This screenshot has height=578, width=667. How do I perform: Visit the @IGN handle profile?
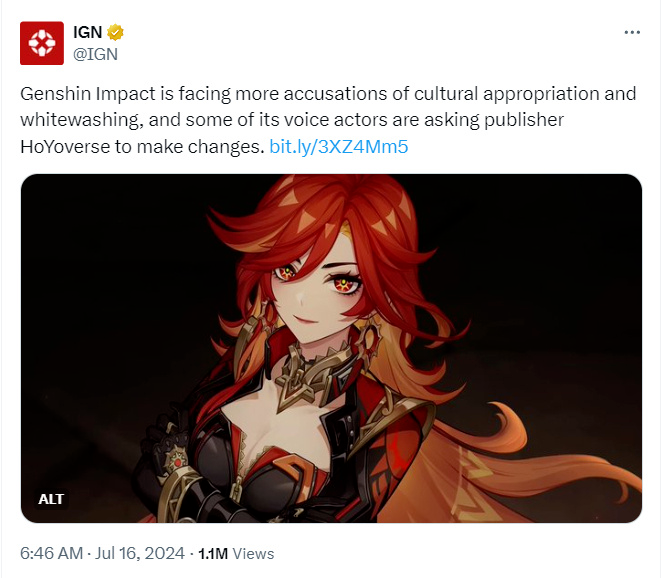[x=95, y=54]
